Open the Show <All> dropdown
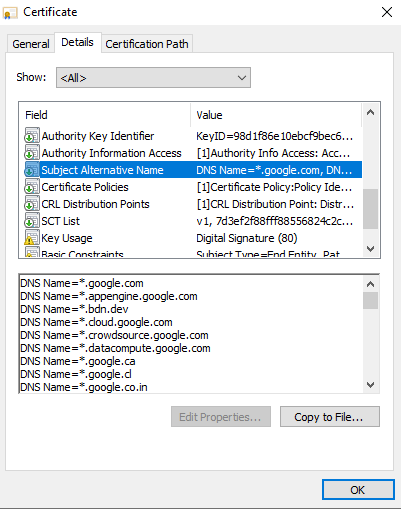This screenshot has width=401, height=509. click(x=153, y=78)
